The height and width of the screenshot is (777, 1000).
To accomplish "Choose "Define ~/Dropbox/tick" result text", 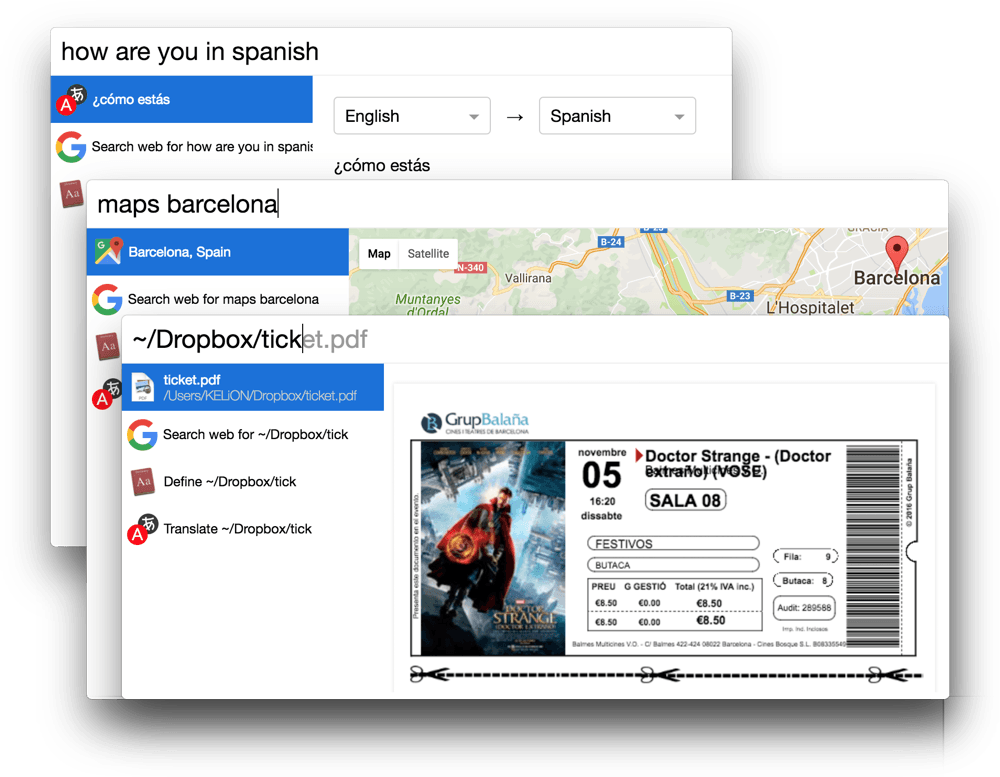I will click(230, 482).
